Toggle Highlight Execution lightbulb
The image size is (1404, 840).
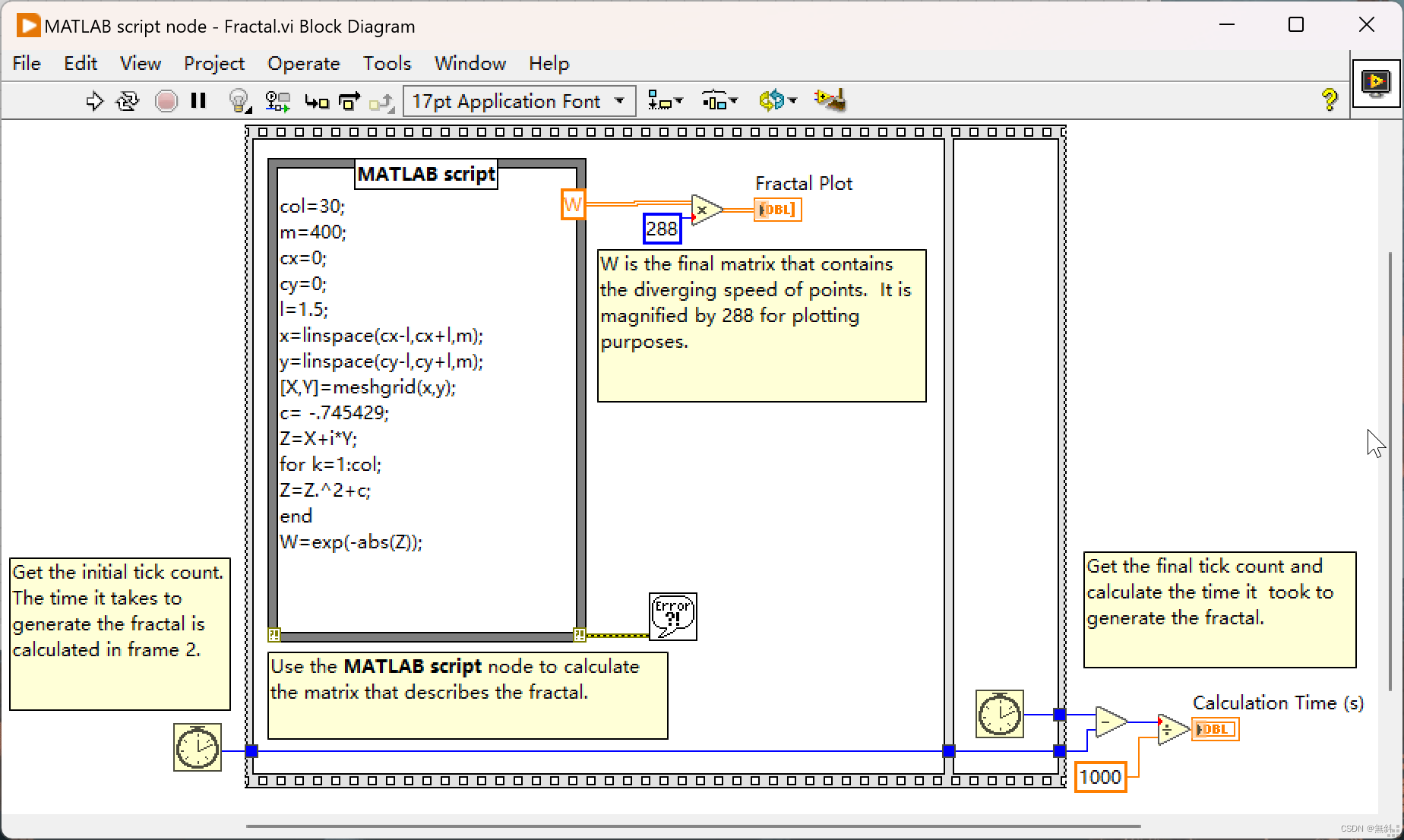pos(239,101)
